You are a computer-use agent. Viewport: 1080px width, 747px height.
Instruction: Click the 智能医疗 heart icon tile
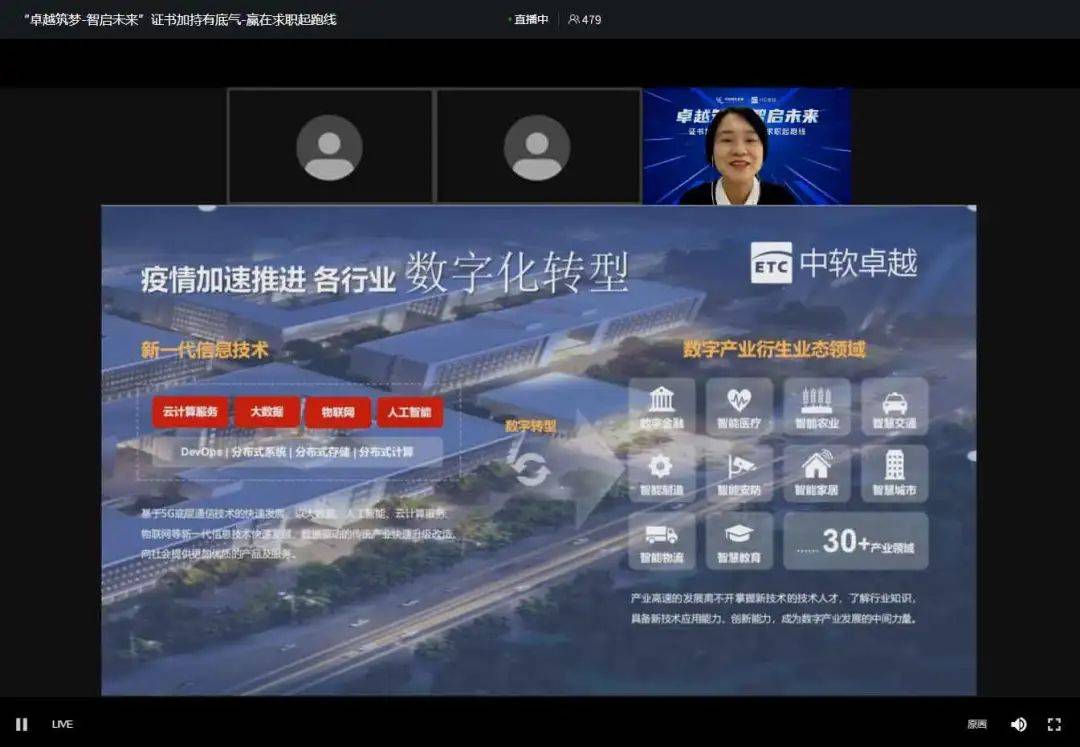pos(739,406)
